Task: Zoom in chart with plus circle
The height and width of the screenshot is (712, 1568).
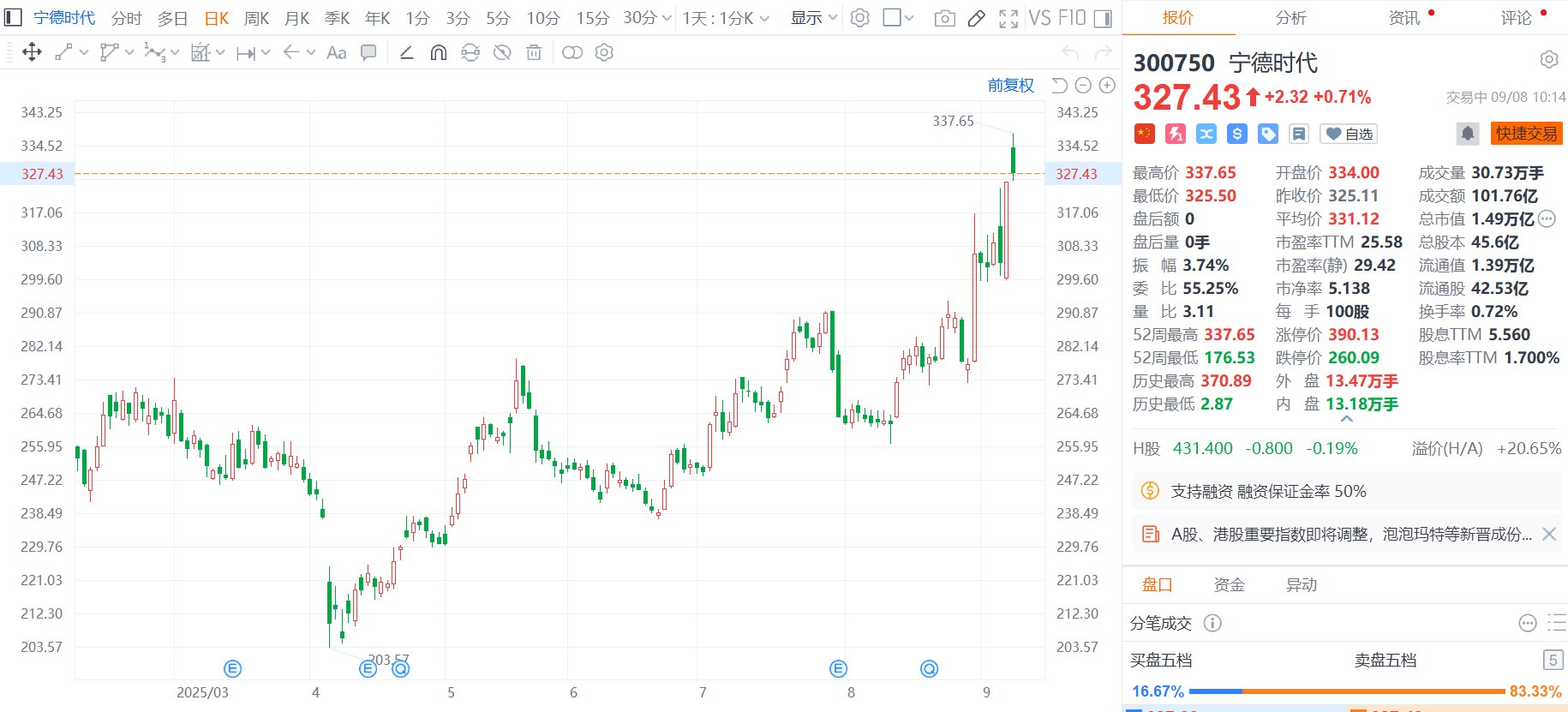Action: point(1107,85)
